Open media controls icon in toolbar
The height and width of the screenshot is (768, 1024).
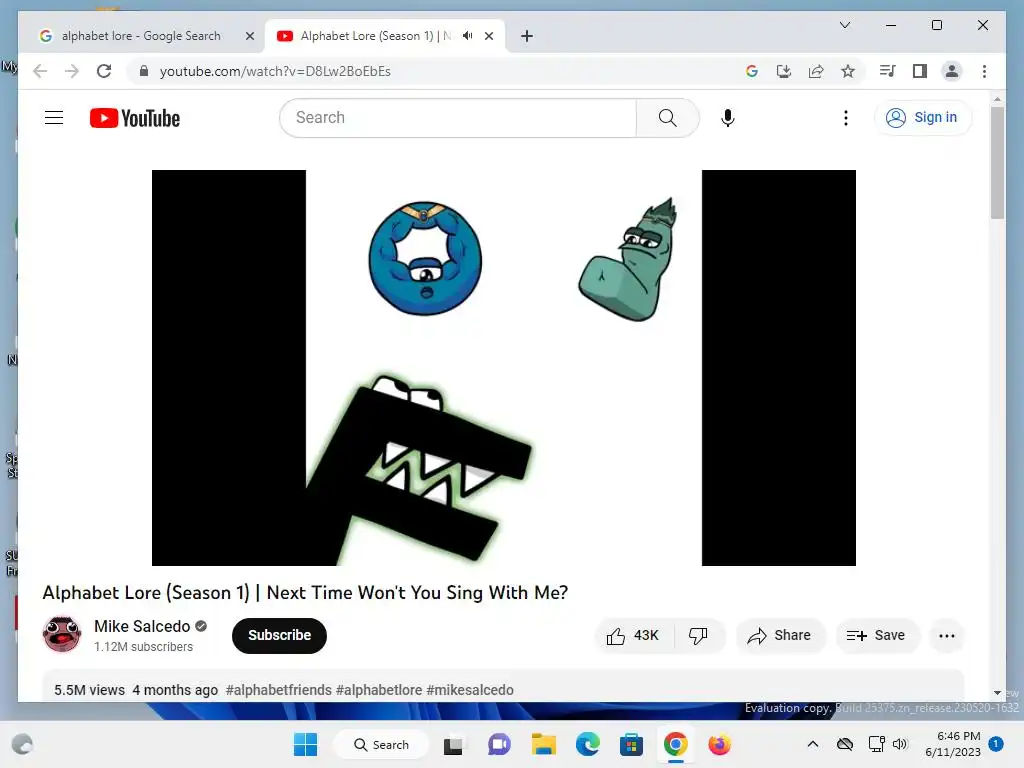[887, 71]
